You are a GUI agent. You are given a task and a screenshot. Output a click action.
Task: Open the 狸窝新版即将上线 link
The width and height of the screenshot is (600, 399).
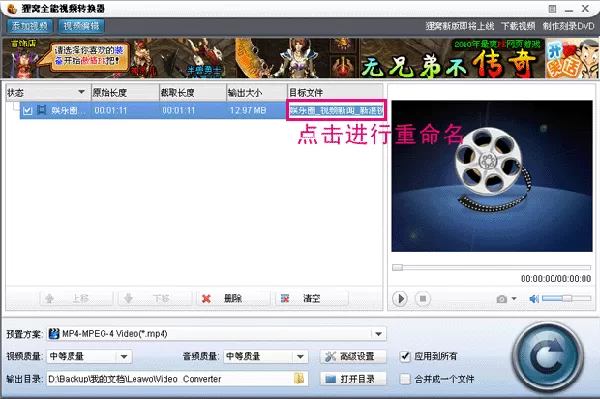460,26
